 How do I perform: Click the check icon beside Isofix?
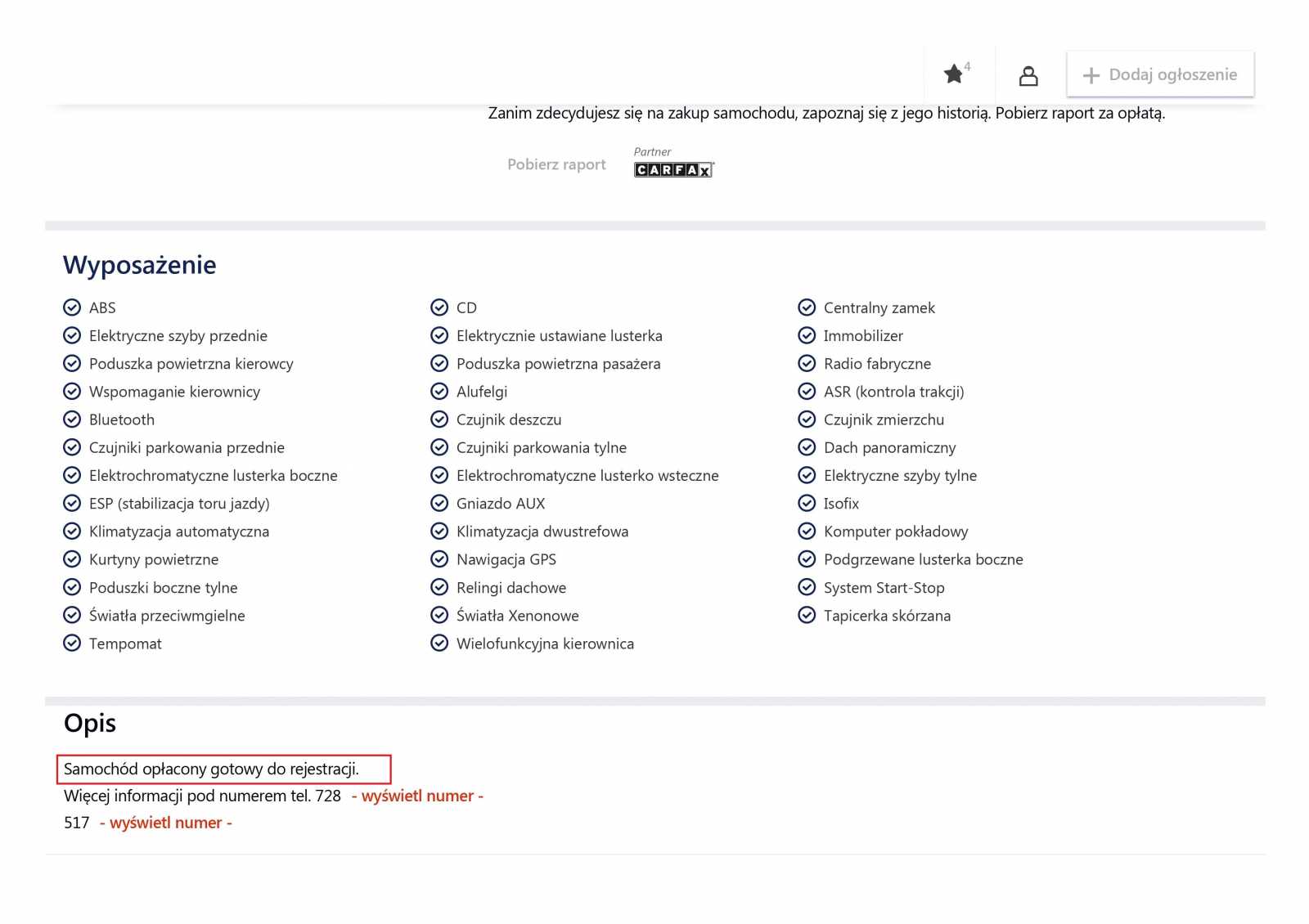click(807, 504)
